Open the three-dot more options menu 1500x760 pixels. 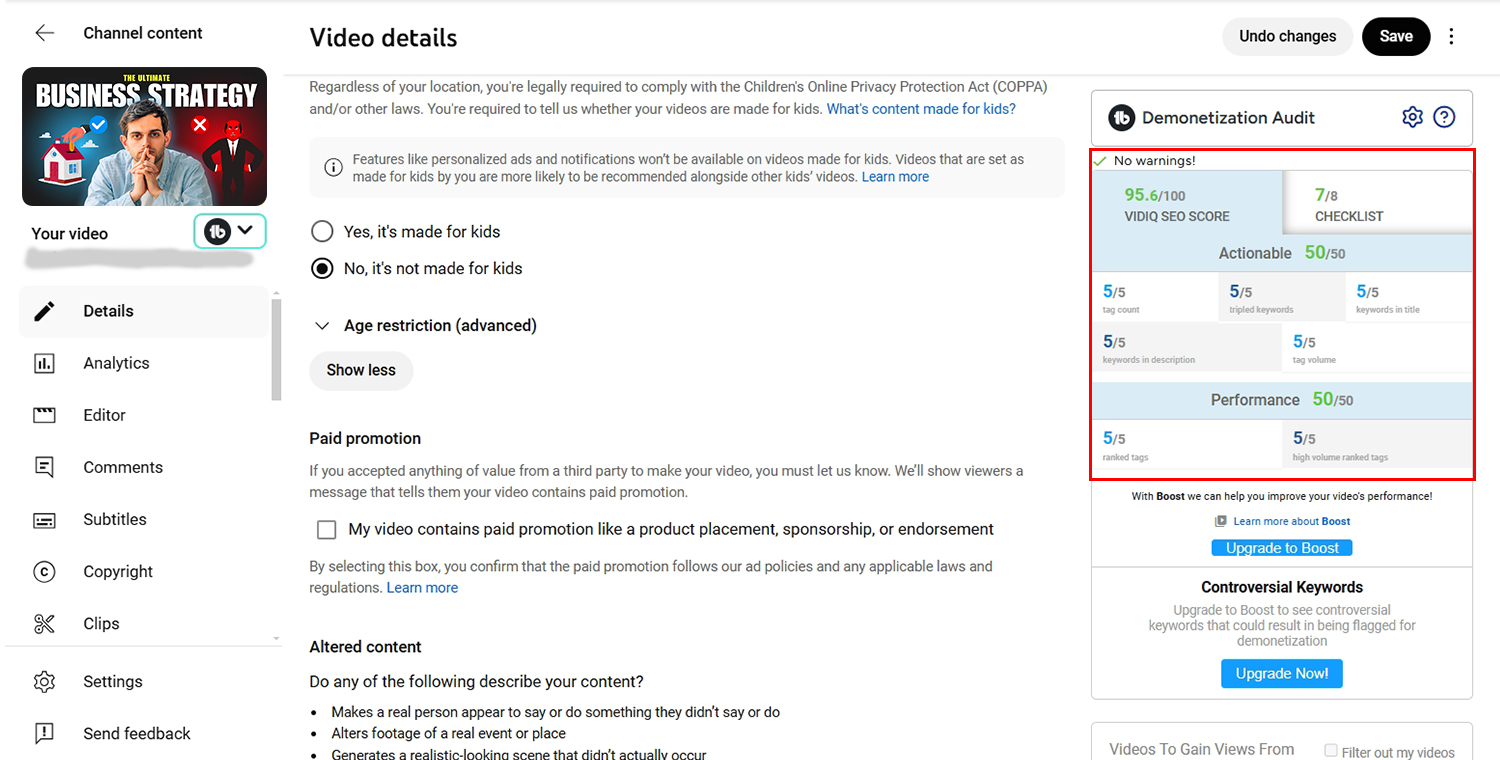pos(1451,36)
